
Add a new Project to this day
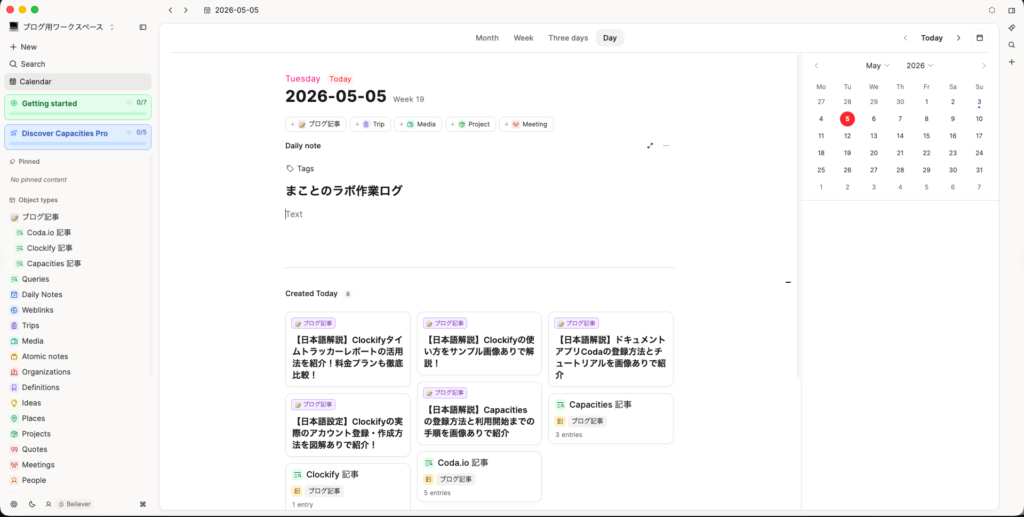pos(471,124)
